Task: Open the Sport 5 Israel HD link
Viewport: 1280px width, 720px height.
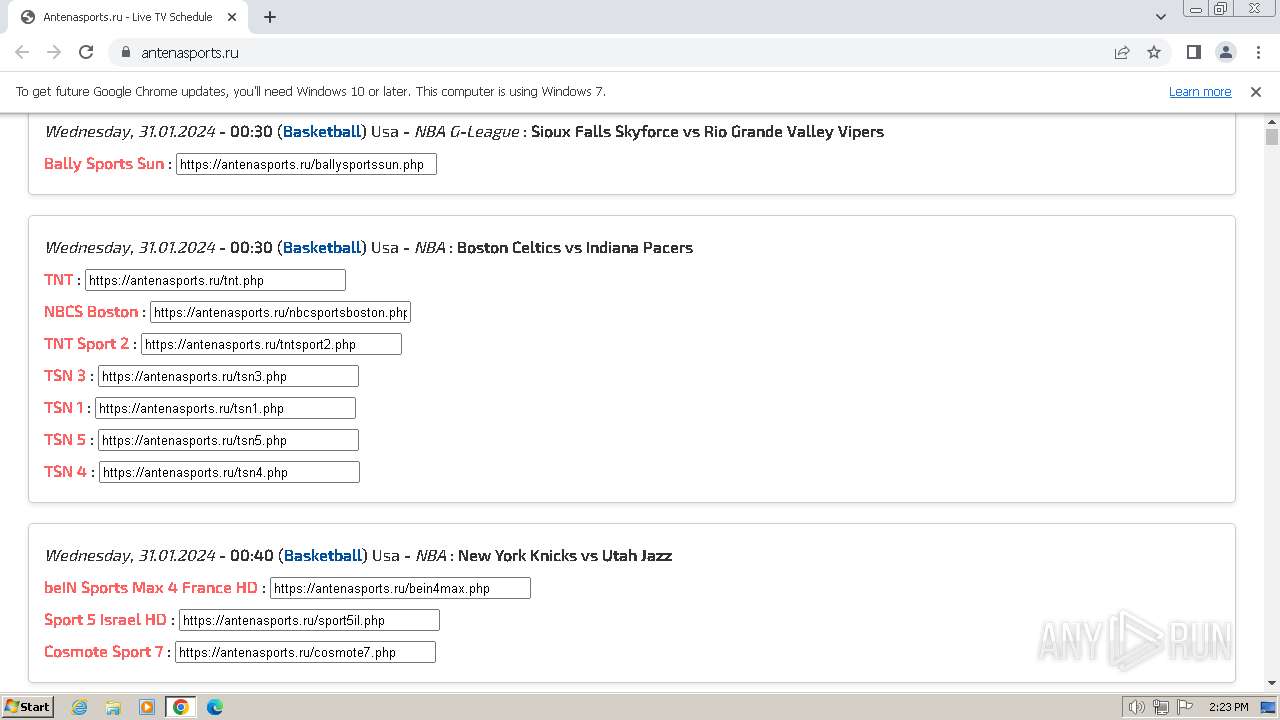Action: (x=105, y=620)
